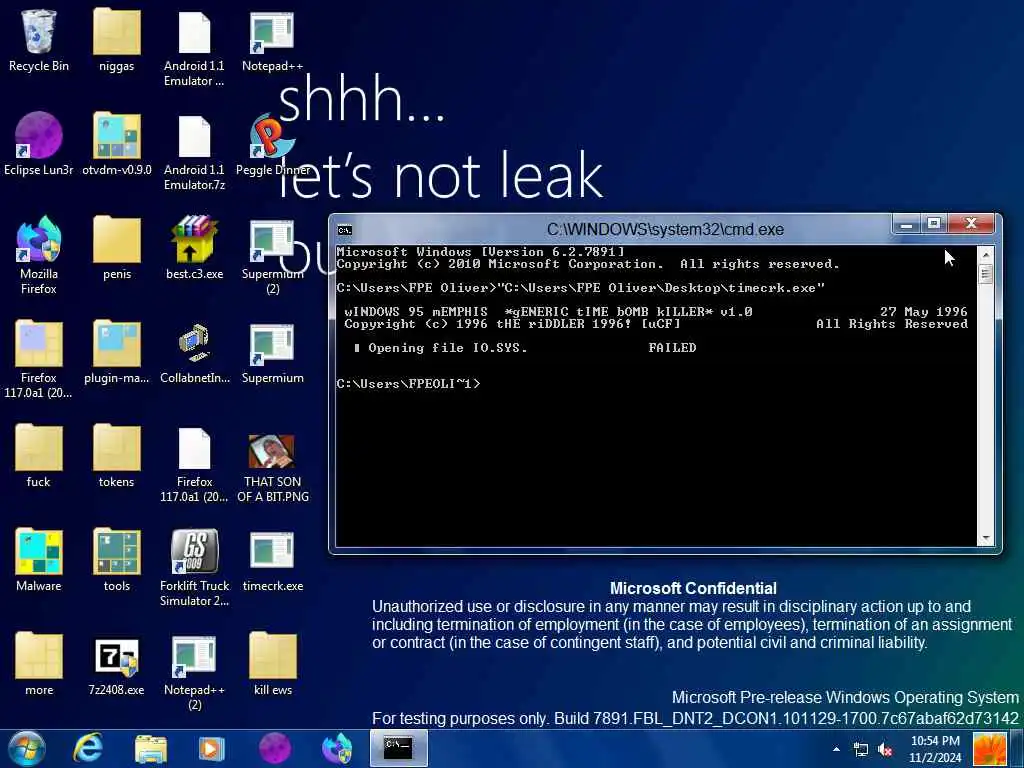Select the Android 1.1 Emulator ... blank file
Image resolution: width=1024 pixels, height=768 pixels.
click(194, 48)
